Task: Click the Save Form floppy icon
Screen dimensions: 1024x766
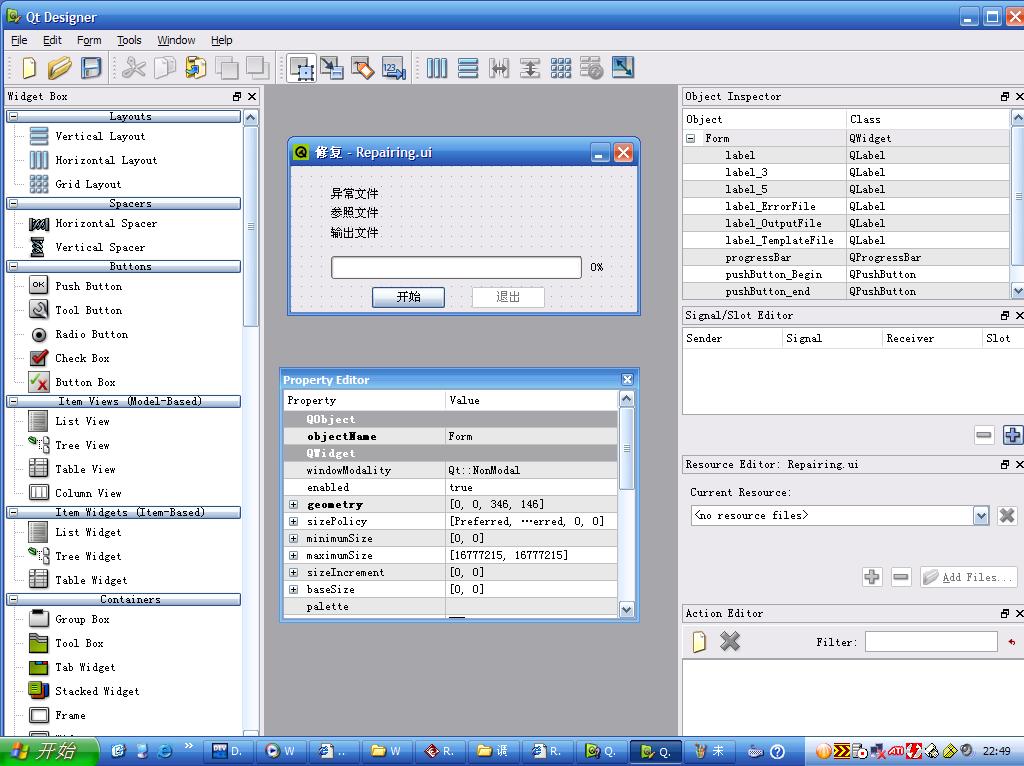Action: click(x=91, y=68)
